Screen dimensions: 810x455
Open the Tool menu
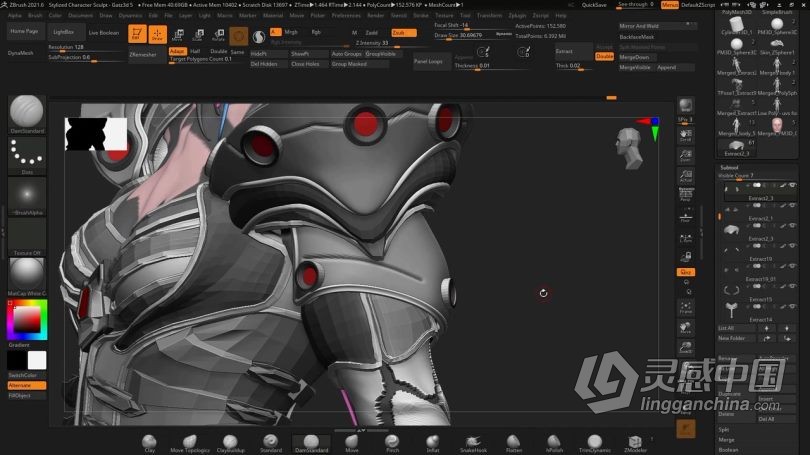[x=465, y=15]
